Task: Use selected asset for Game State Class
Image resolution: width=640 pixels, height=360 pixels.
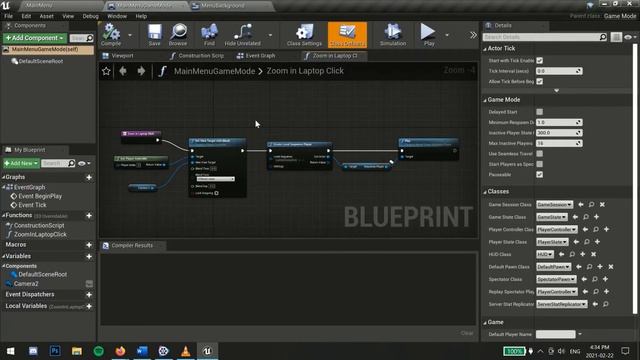Action: click(575, 217)
